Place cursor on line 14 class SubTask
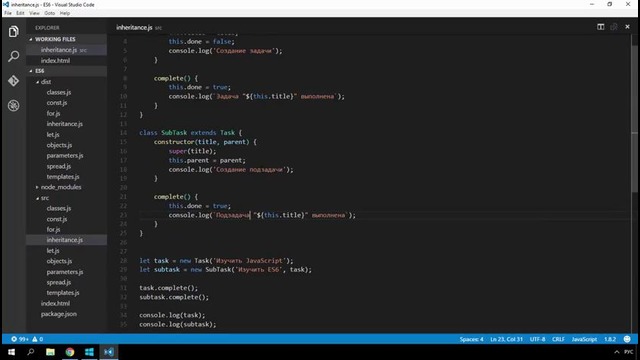 190,133
